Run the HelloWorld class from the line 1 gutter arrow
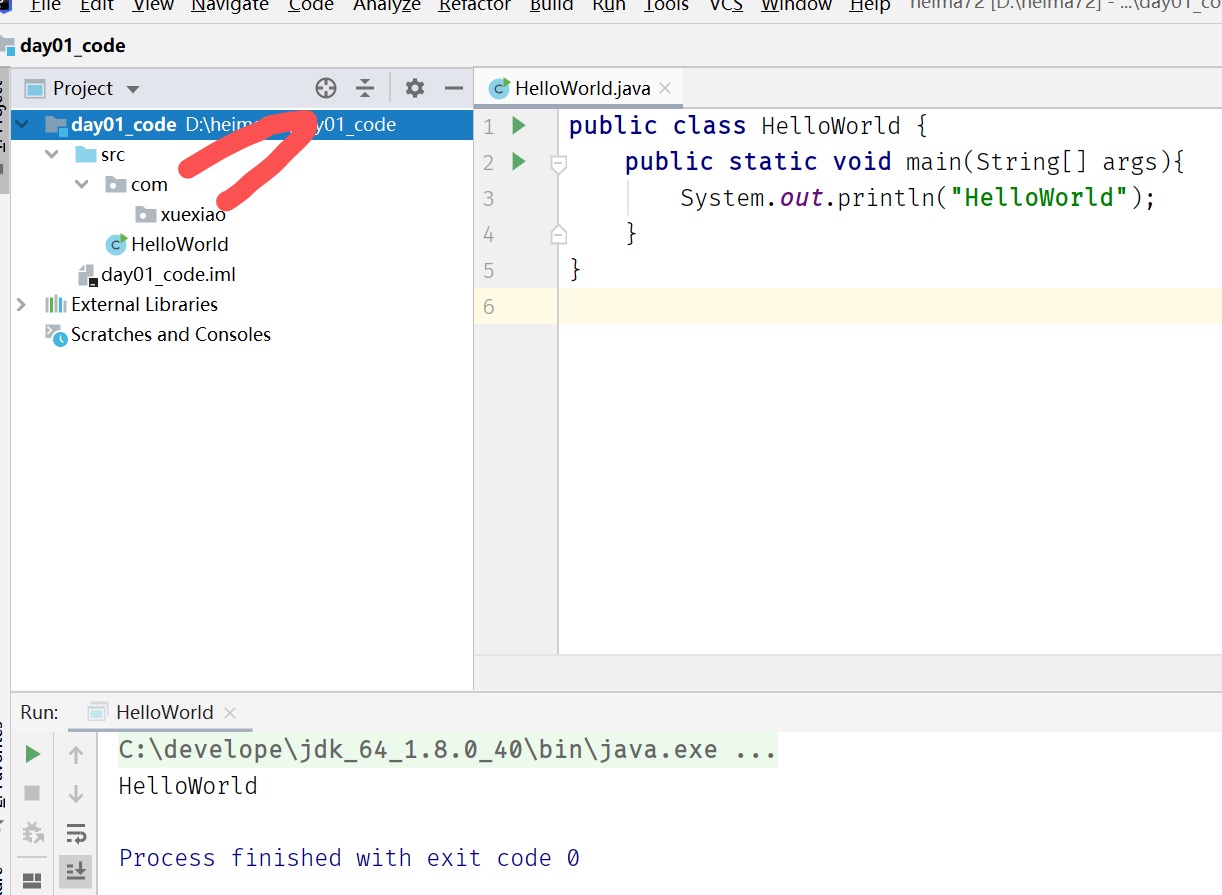Screen dimensions: 1222x895 [518, 126]
